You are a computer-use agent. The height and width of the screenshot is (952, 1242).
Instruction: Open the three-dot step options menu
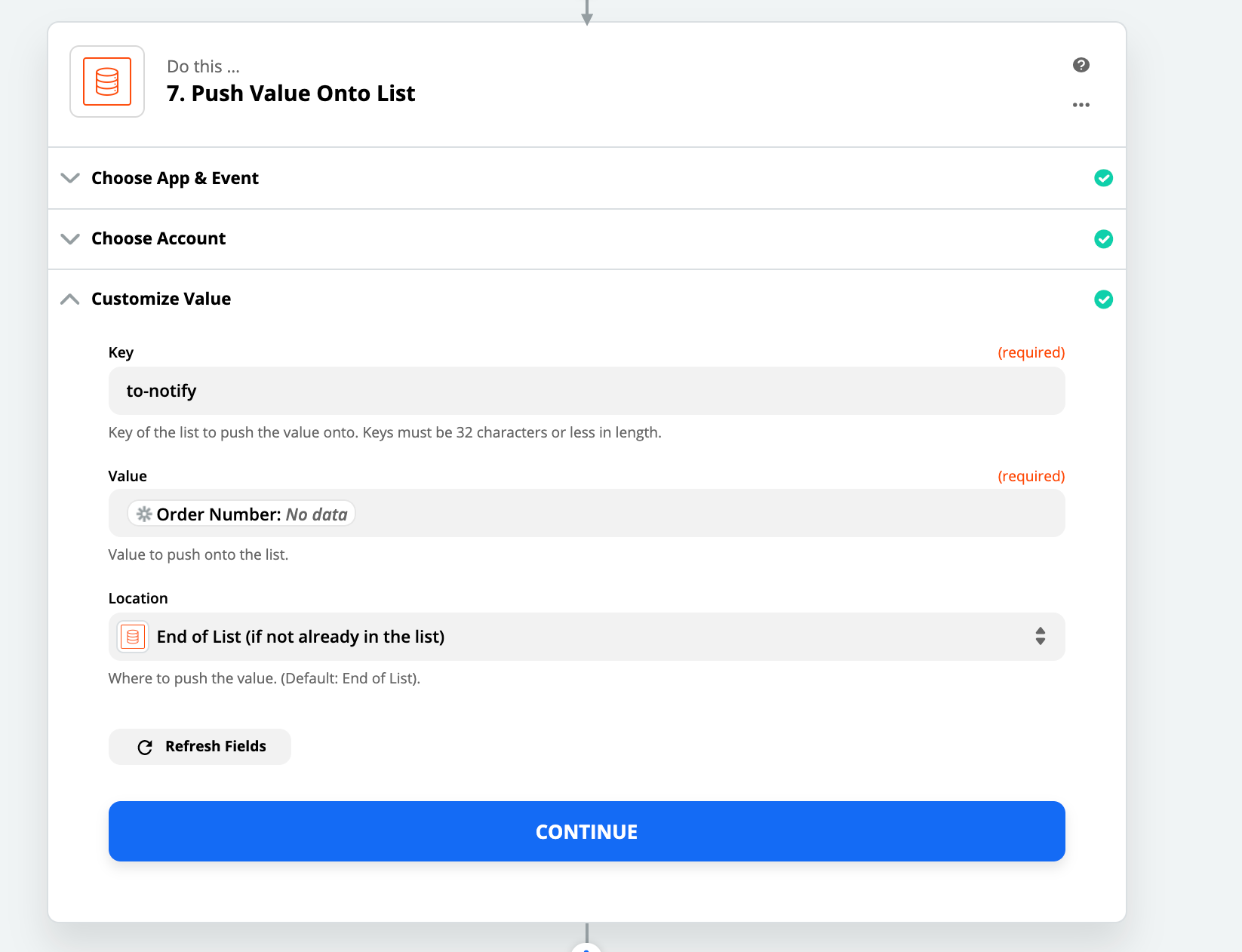coord(1081,105)
